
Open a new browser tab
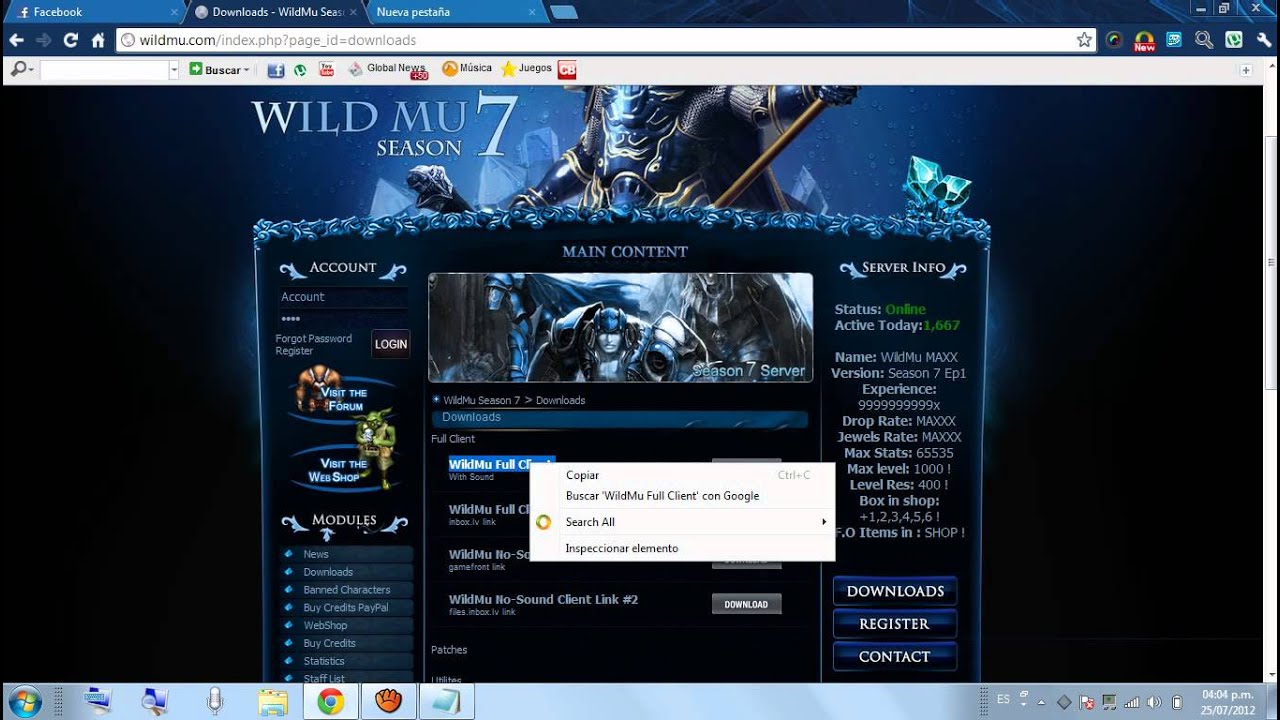[564, 12]
